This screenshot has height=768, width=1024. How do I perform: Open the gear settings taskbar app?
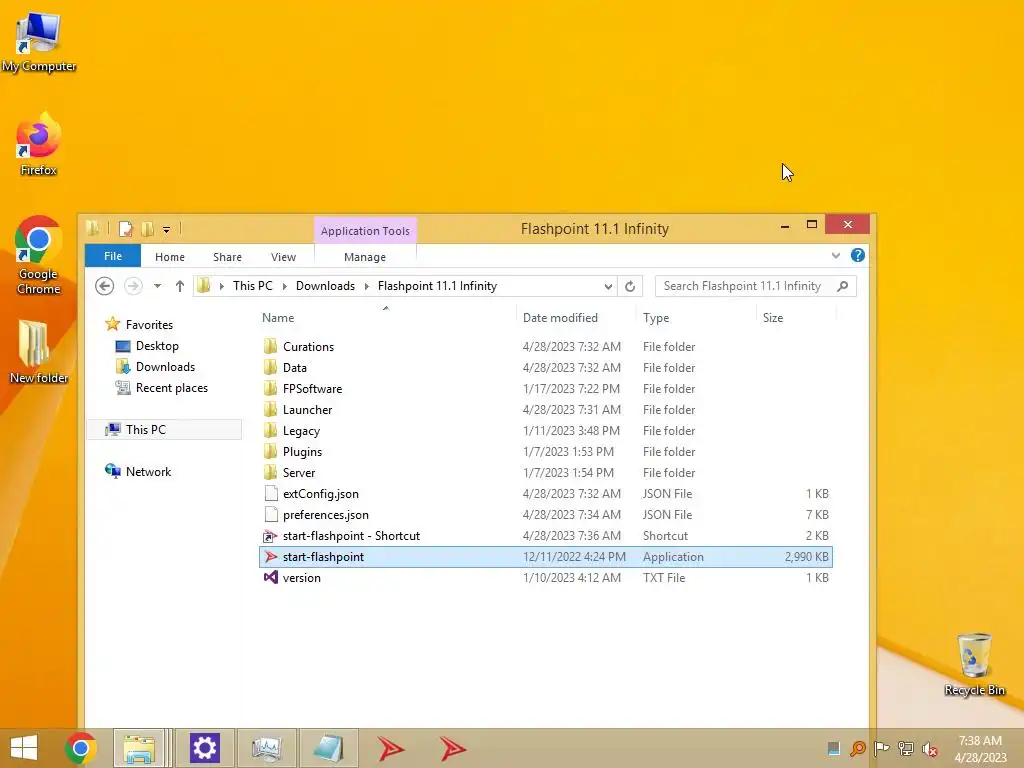tap(204, 748)
